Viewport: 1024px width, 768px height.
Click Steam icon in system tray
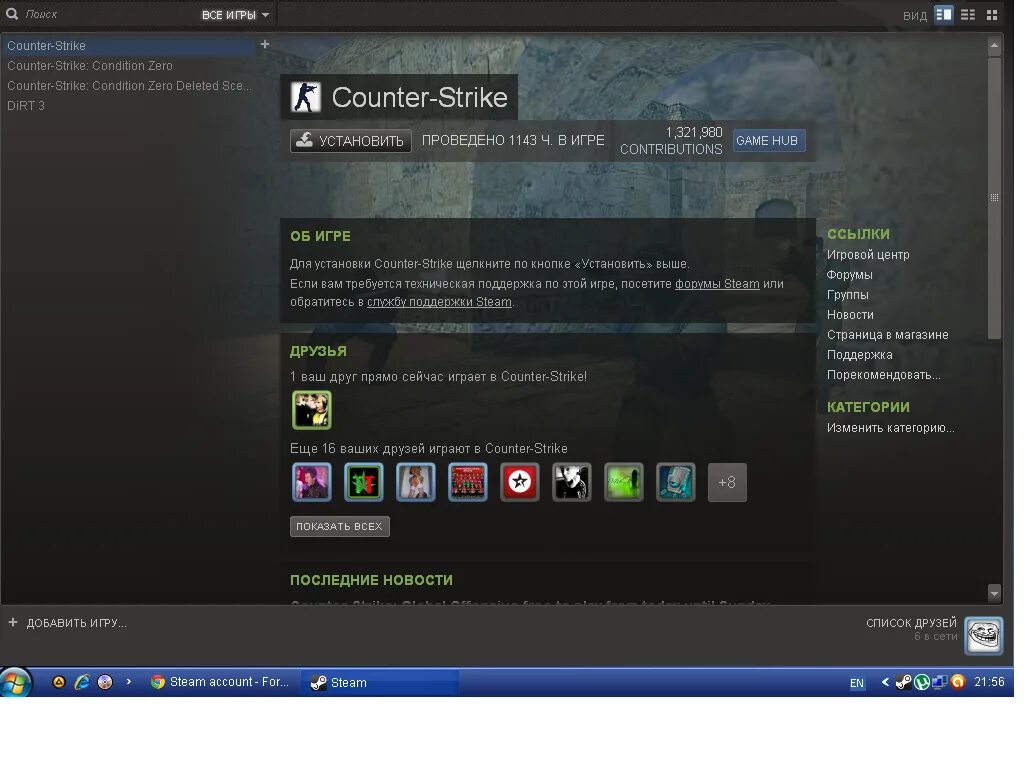point(903,682)
